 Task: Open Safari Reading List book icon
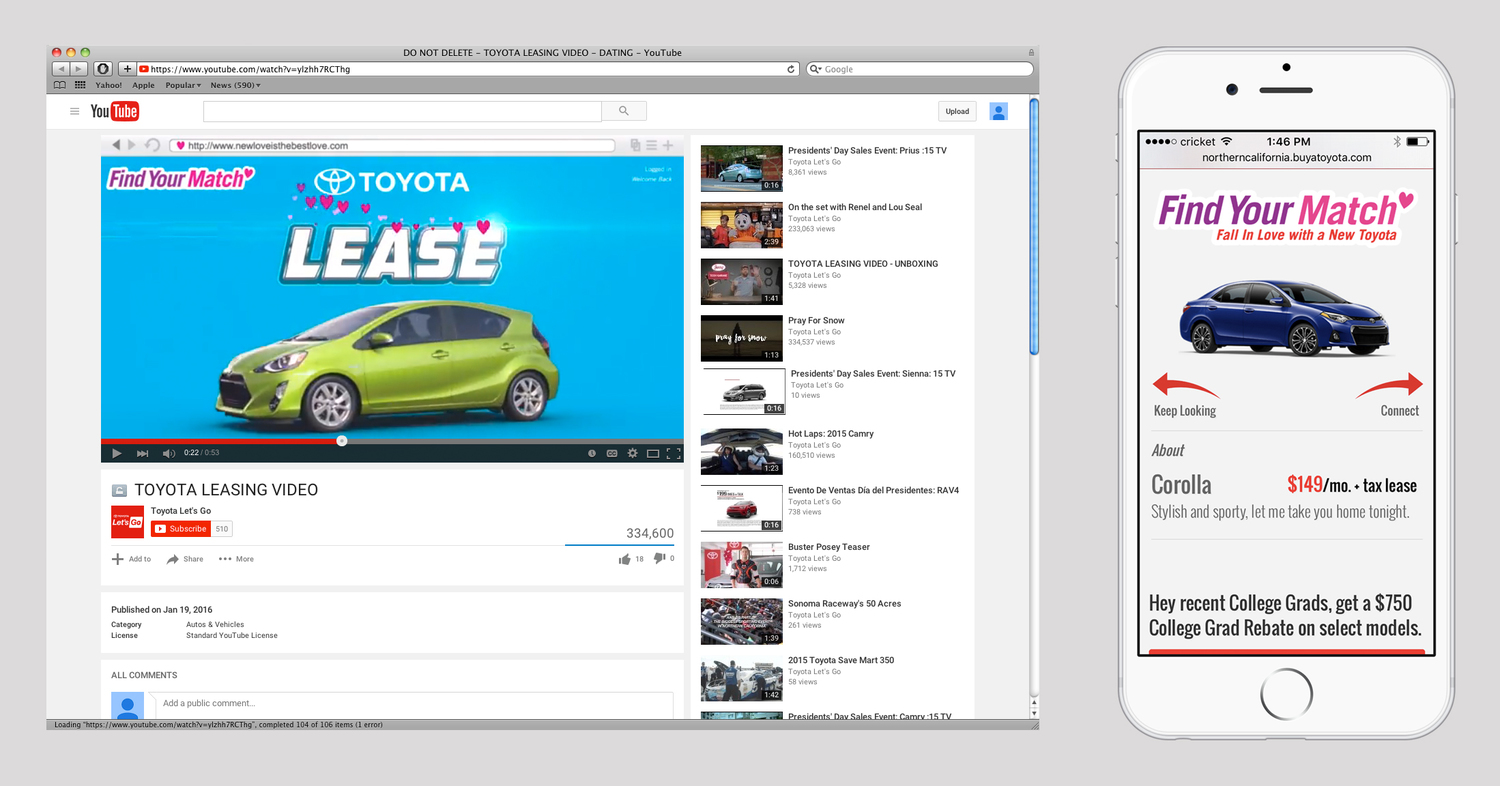60,85
